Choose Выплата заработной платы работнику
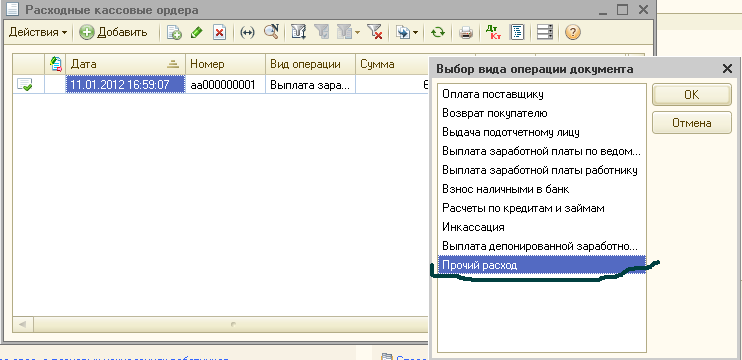 [x=542, y=170]
